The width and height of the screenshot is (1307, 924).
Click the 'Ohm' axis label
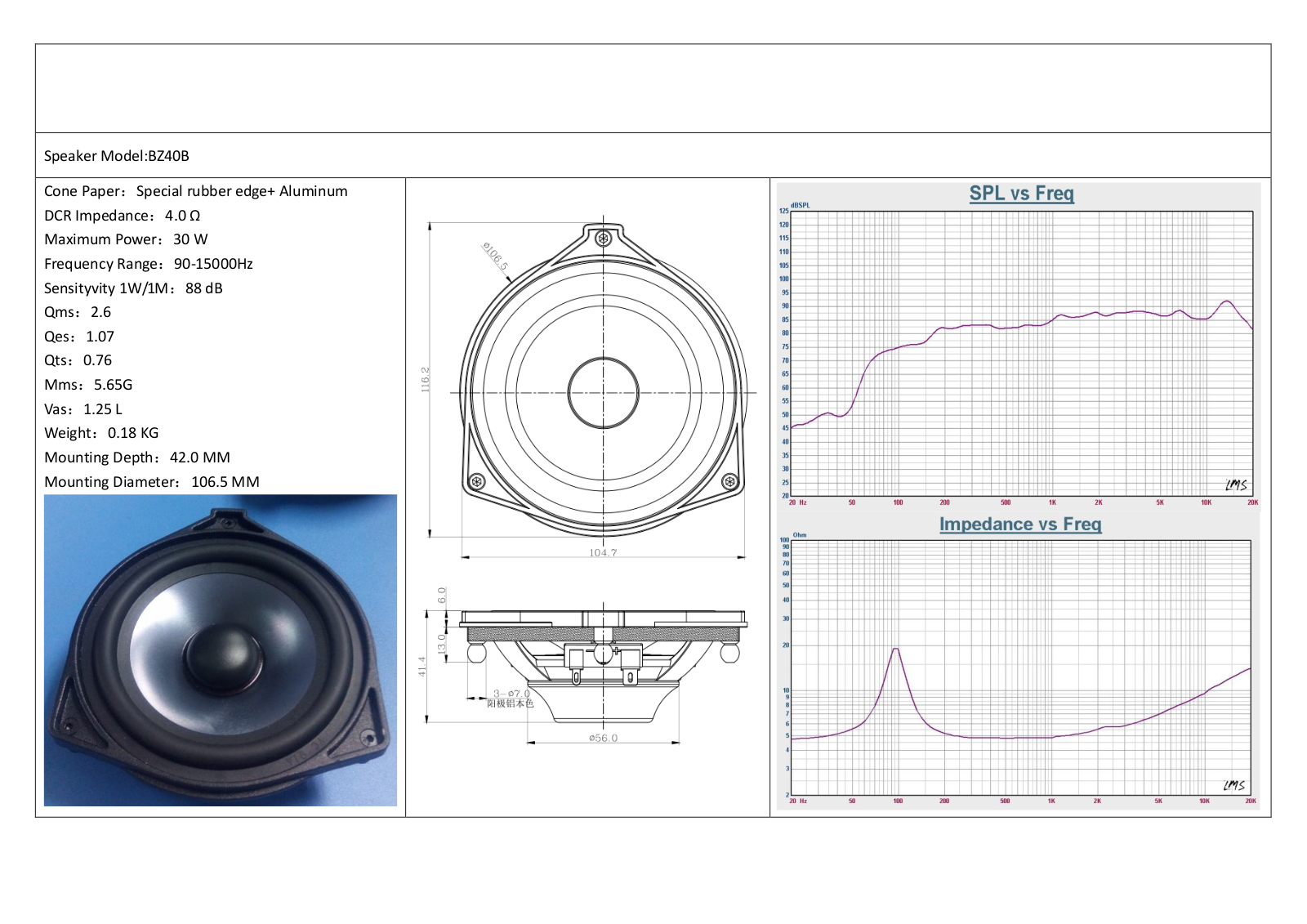800,535
